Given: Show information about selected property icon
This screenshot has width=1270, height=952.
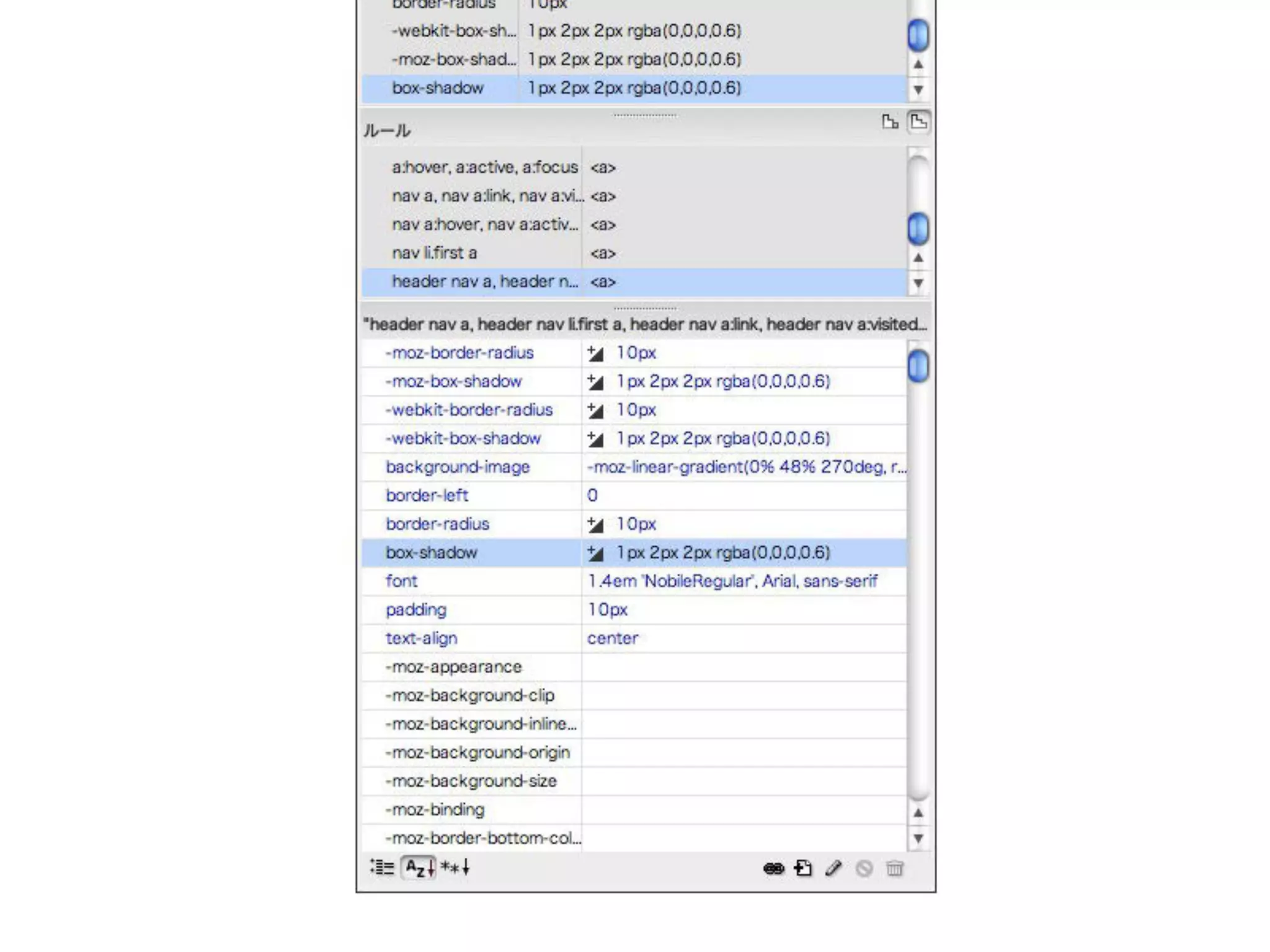Looking at the screenshot, I should coord(890,121).
